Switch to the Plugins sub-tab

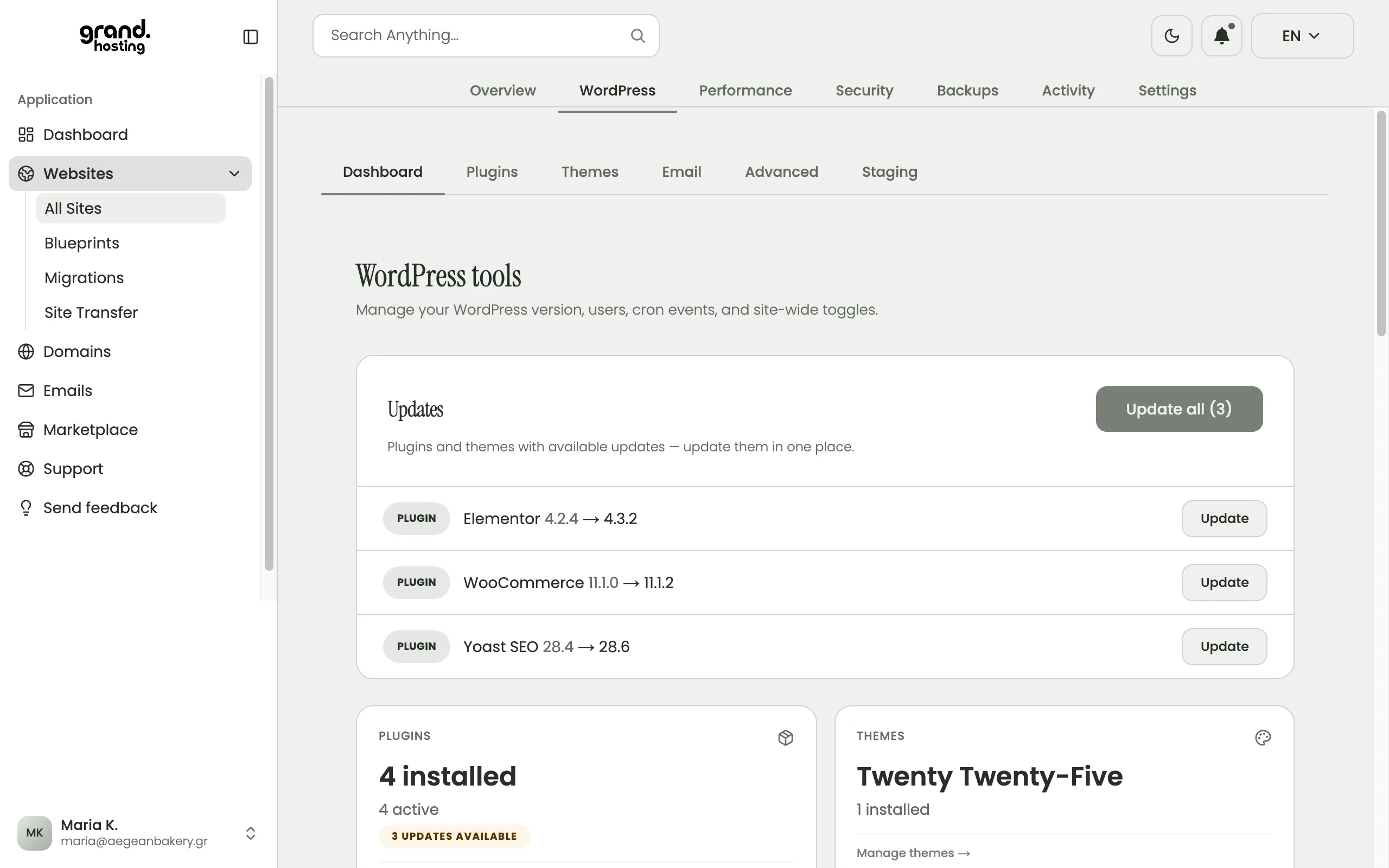coord(492,171)
